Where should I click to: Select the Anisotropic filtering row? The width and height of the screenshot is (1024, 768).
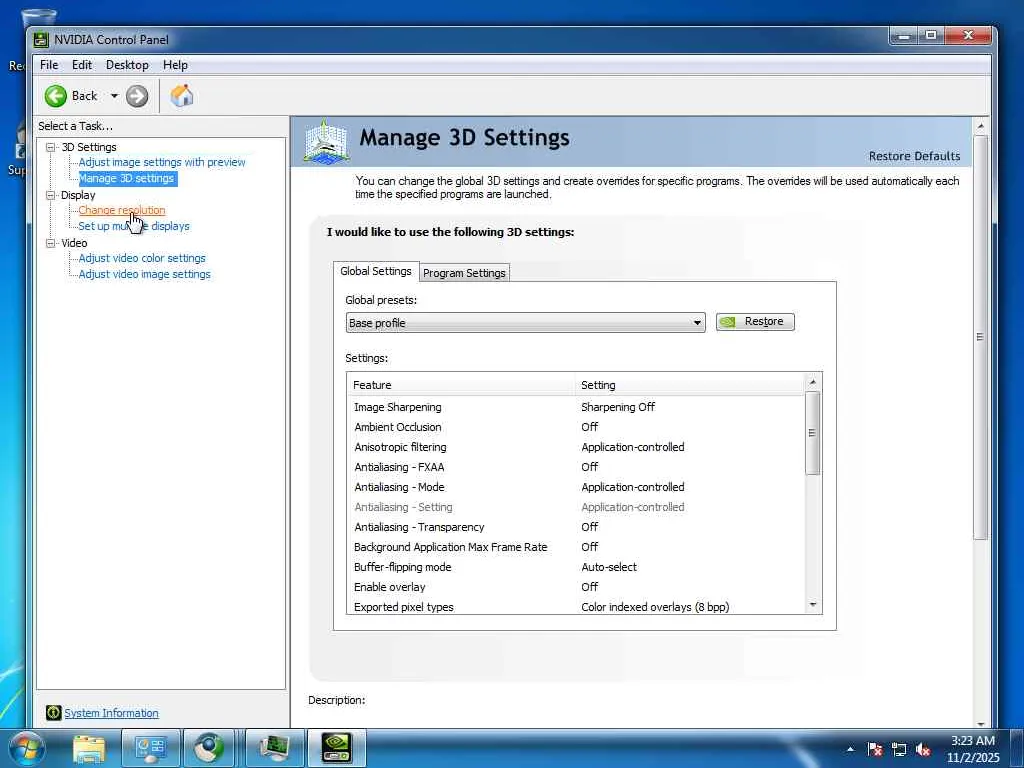(x=577, y=447)
